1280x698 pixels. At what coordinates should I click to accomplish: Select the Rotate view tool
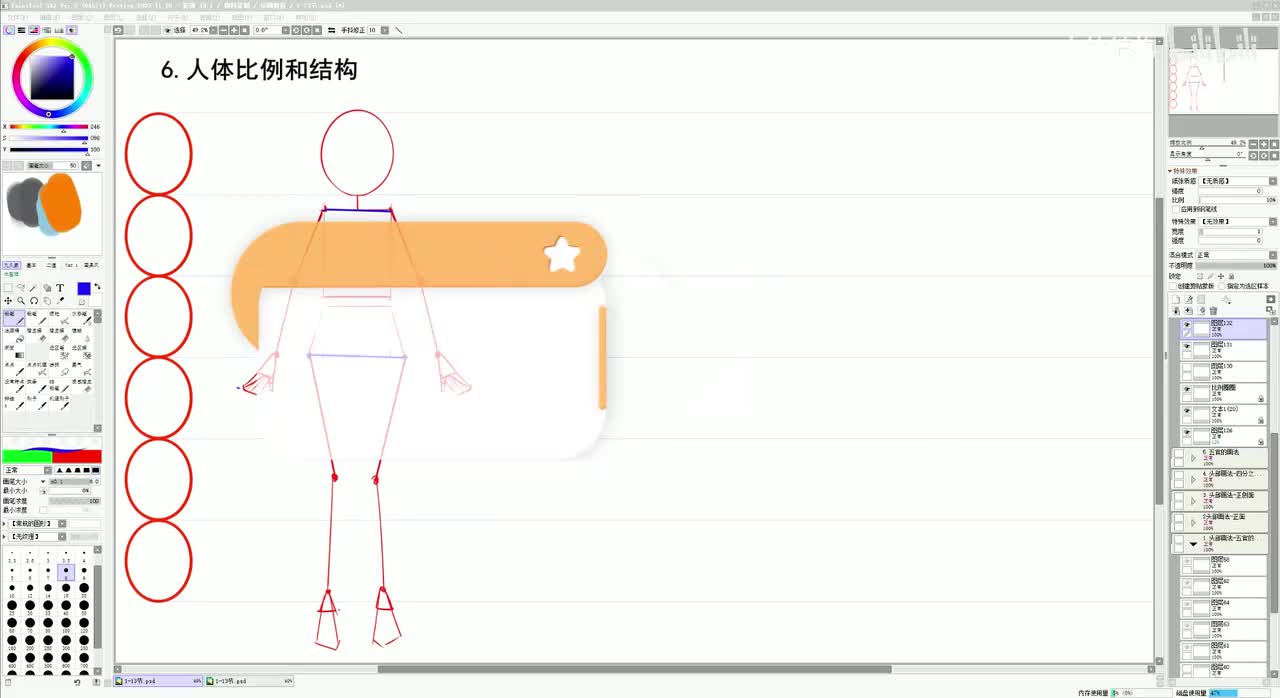(34, 301)
